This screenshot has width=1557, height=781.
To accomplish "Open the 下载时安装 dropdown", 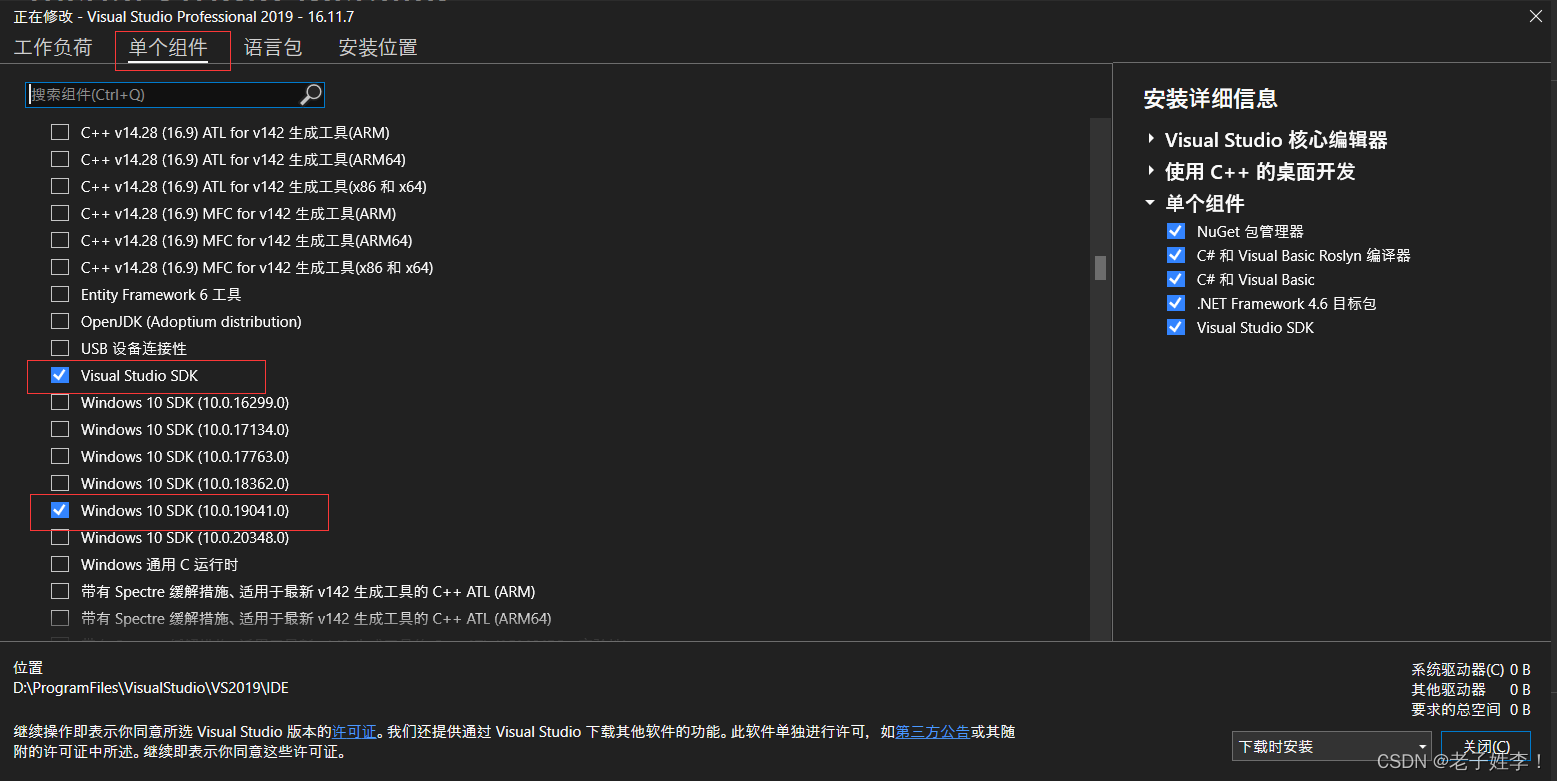I will (x=1332, y=747).
